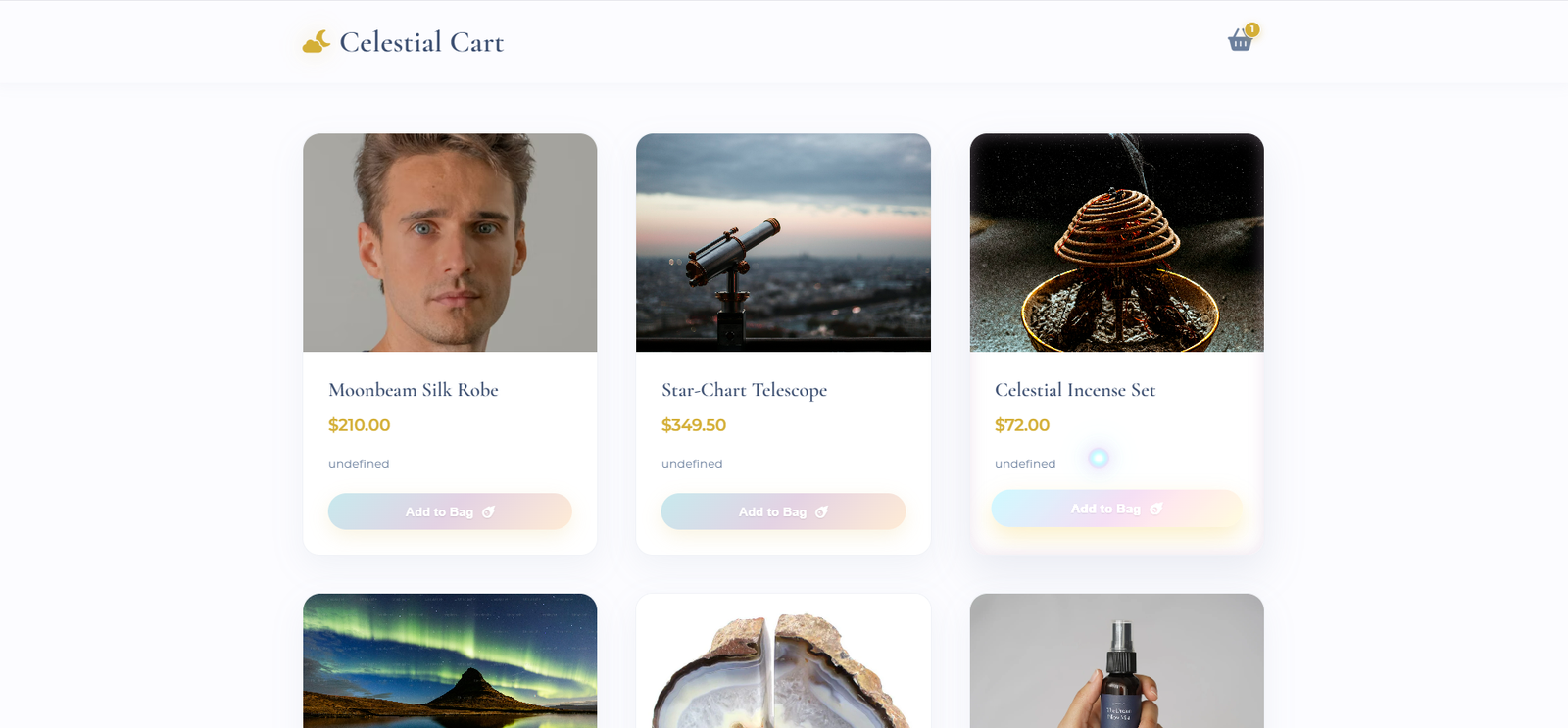Click the comet icon on Star-Chart Telescope's button
Viewport: 1568px width, 728px height.
pyautogui.click(x=821, y=511)
